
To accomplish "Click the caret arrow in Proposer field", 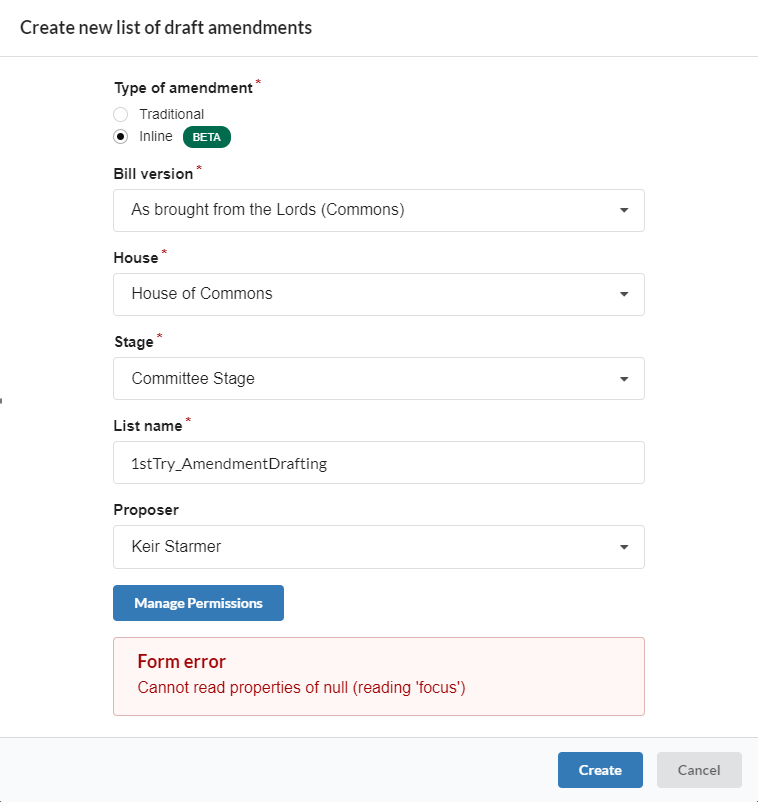I will (x=623, y=547).
